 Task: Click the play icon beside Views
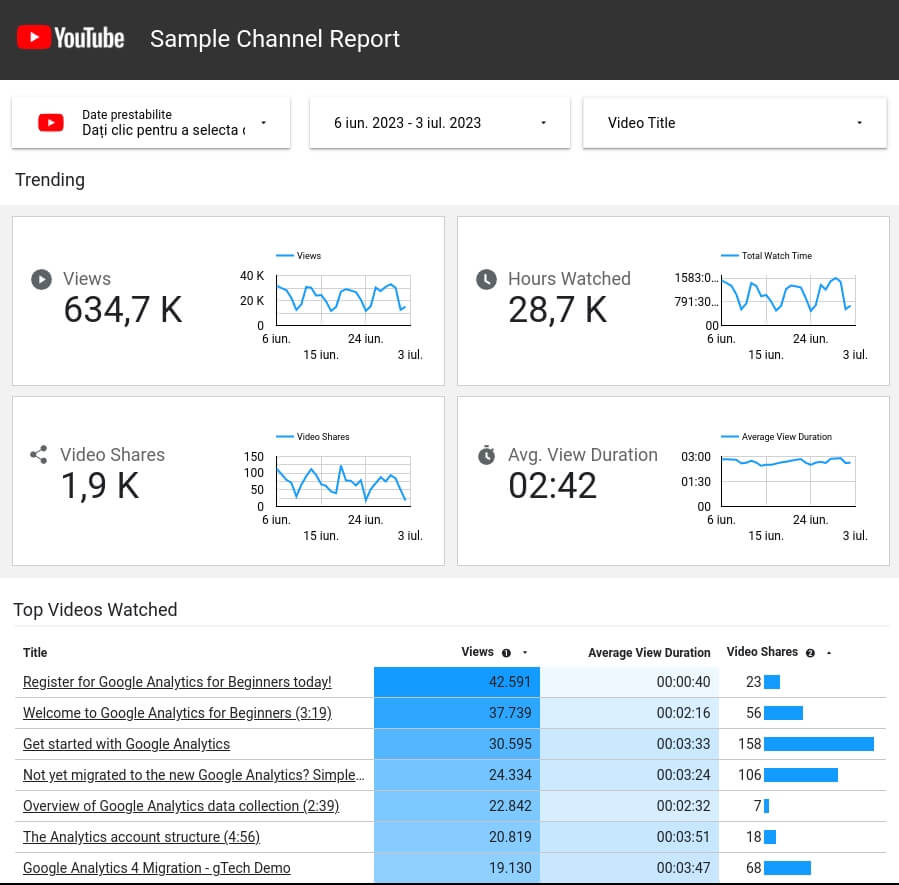[41, 279]
